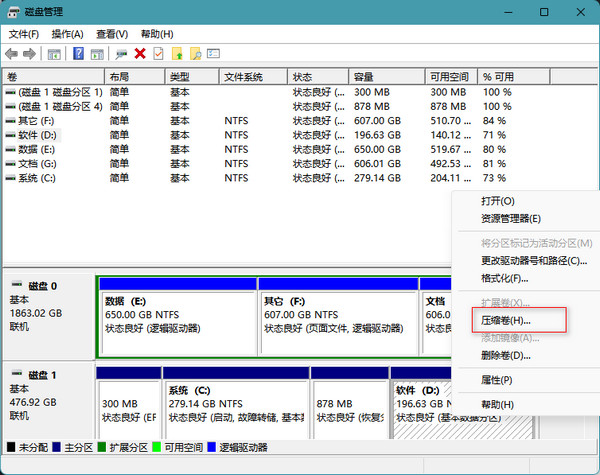Viewport: 600px width, 475px height.
Task: Click the Connect to disk toolbar icon
Action: pyautogui.click(x=121, y=54)
